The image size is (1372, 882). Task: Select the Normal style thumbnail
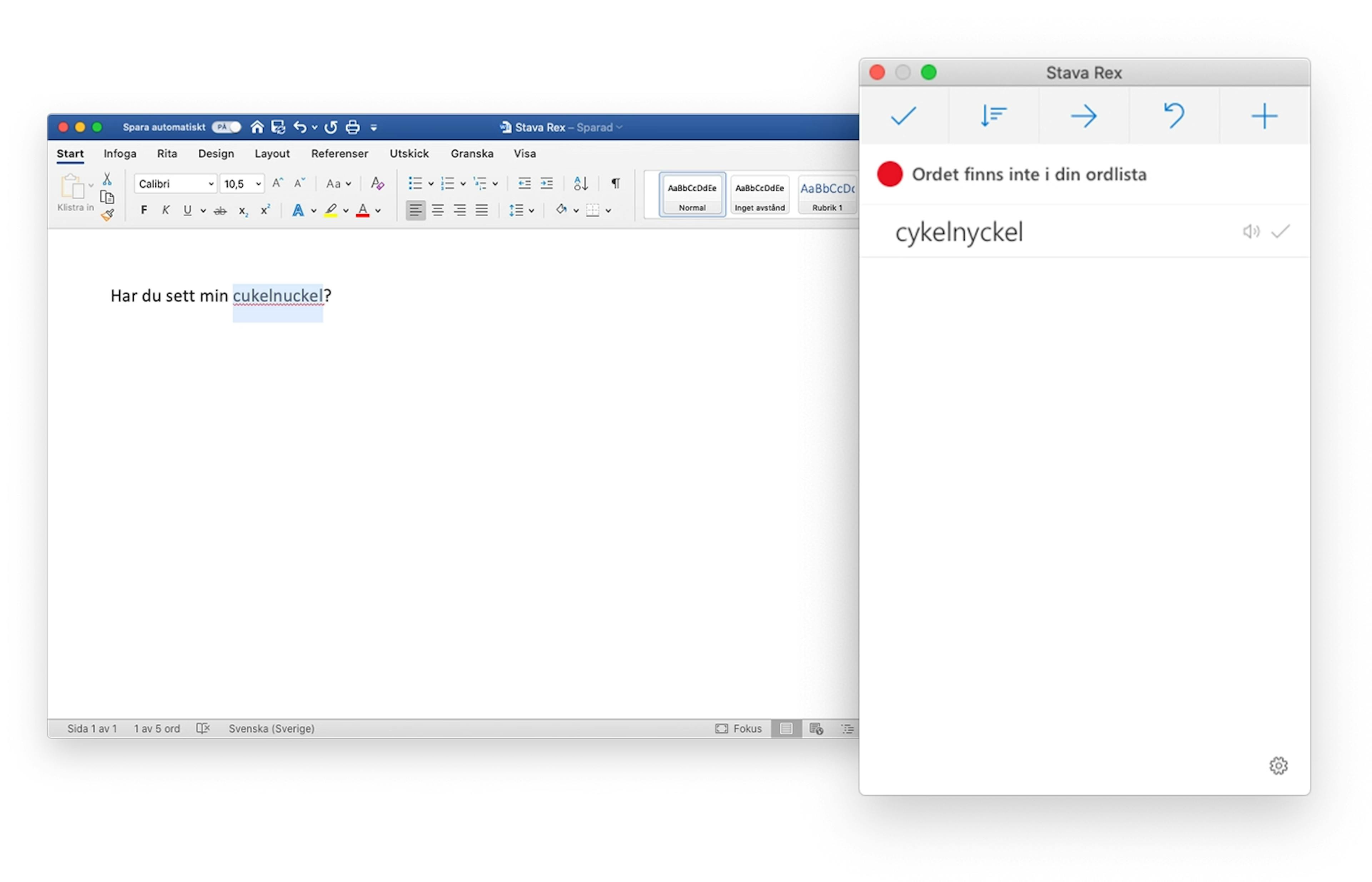(691, 195)
